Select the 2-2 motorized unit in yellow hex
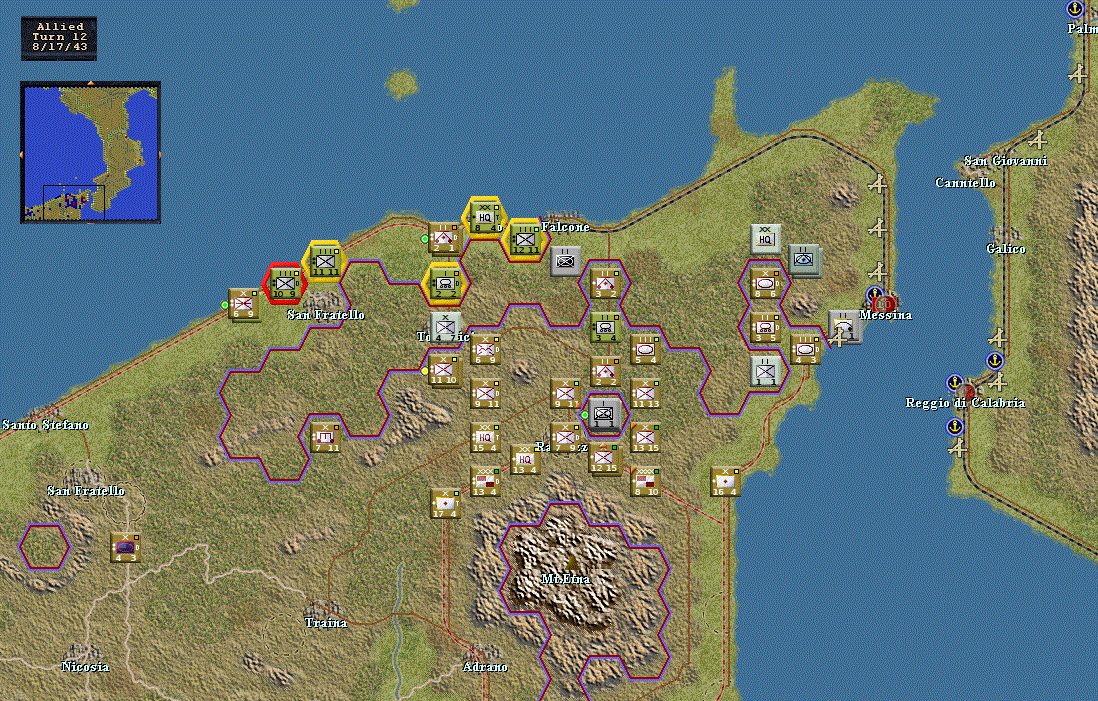This screenshot has width=1098, height=701. click(445, 284)
